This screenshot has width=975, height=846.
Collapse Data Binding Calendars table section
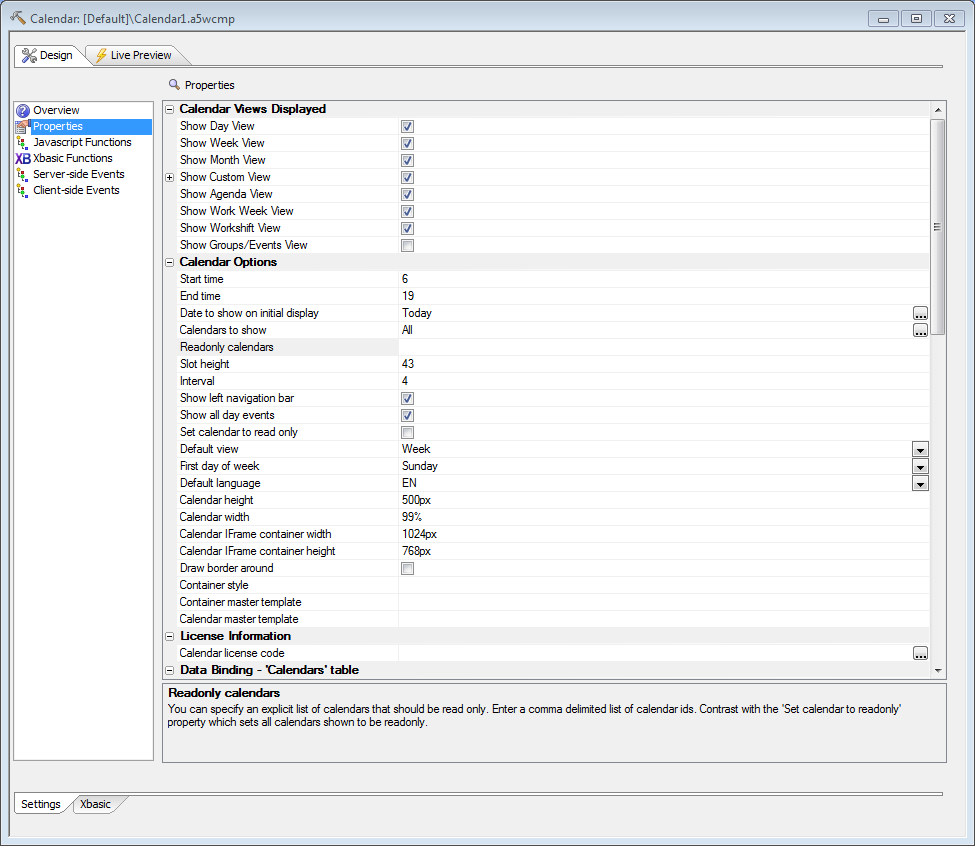[169, 670]
